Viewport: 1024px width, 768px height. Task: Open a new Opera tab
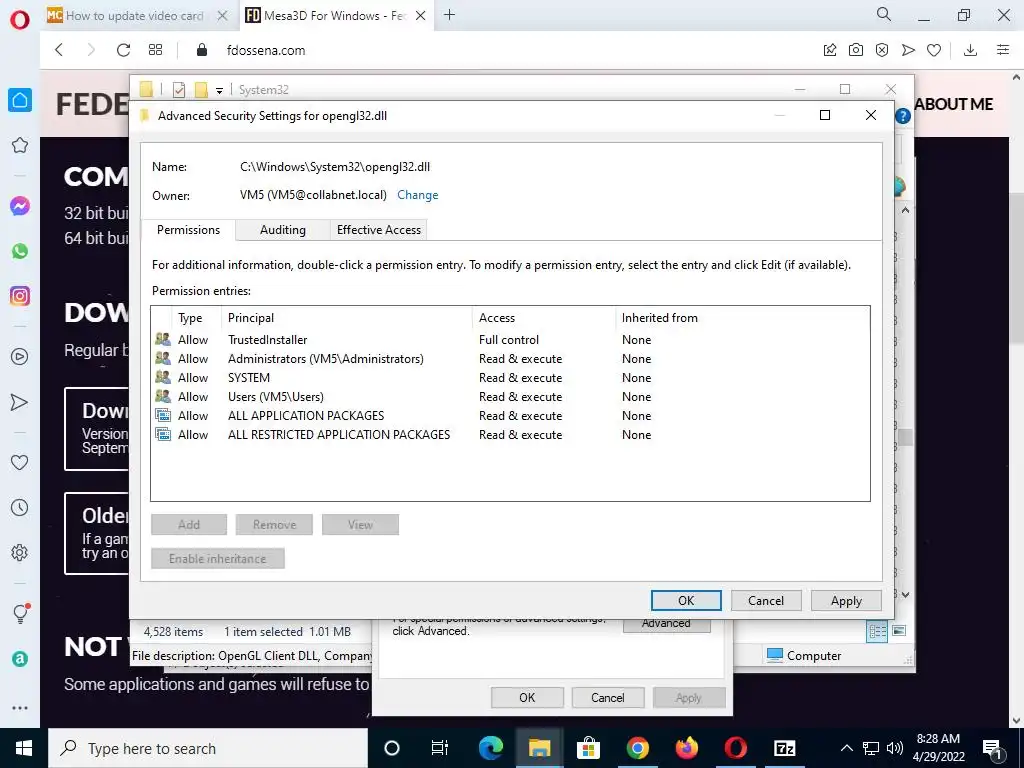[x=449, y=14]
